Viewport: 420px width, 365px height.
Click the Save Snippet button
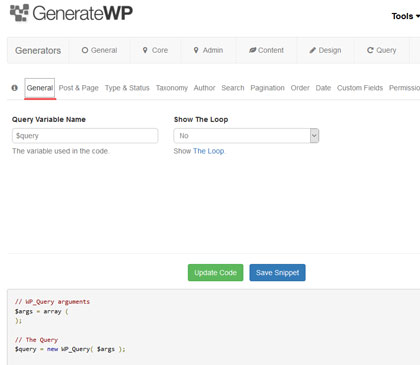point(277,273)
